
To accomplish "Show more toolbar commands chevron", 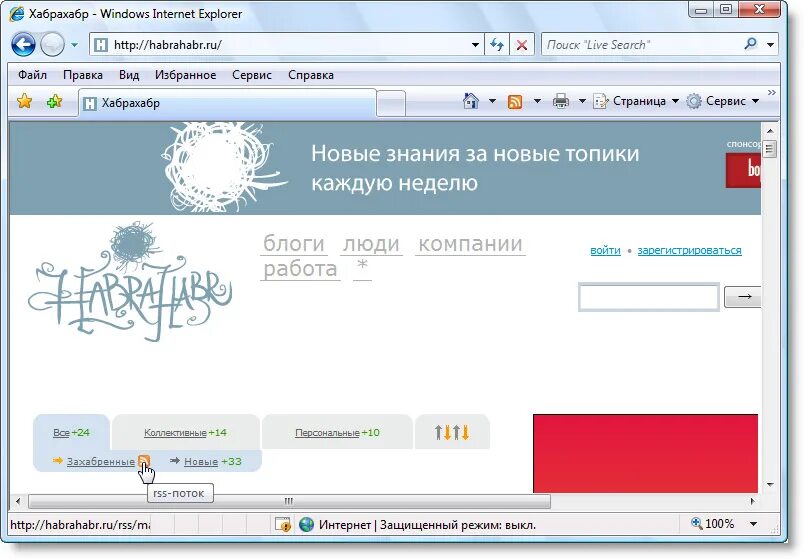I will click(771, 93).
